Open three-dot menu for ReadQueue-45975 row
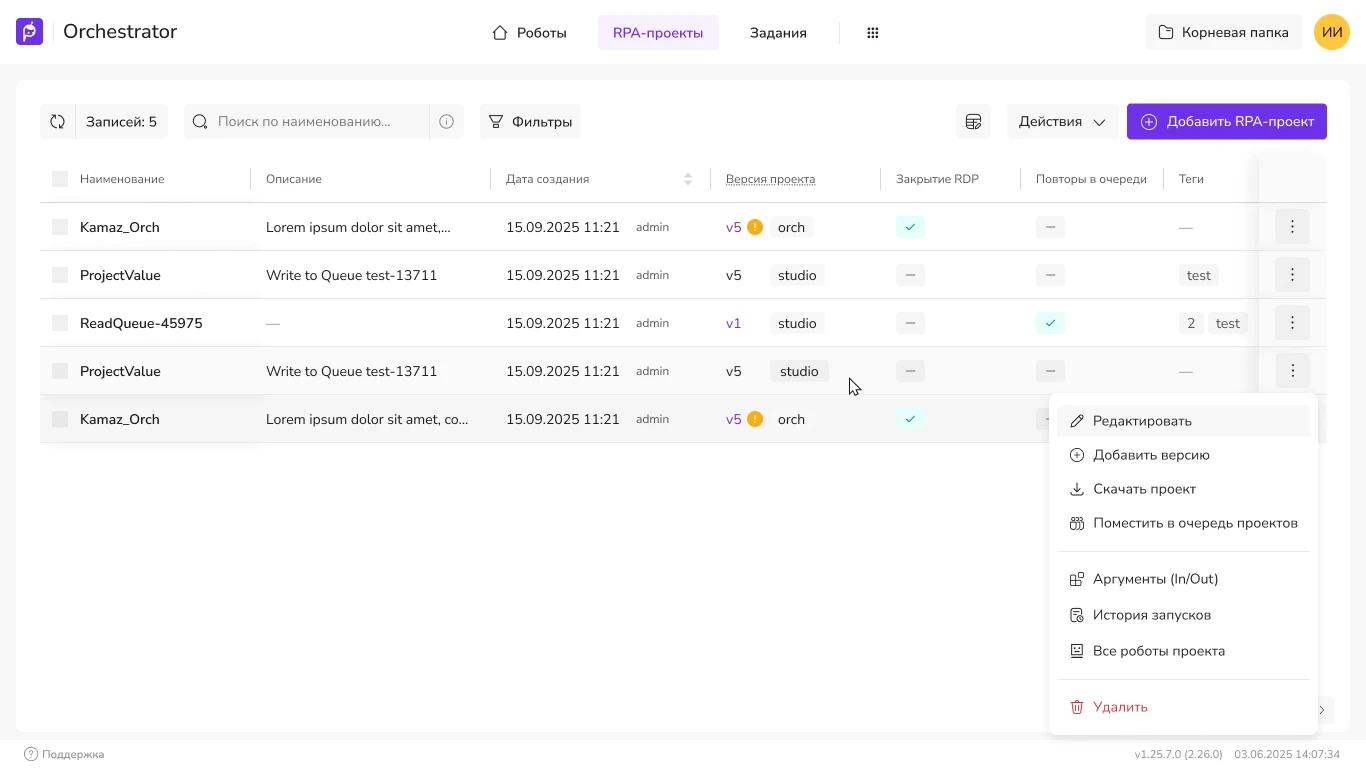This screenshot has height=768, width=1366. point(1292,323)
